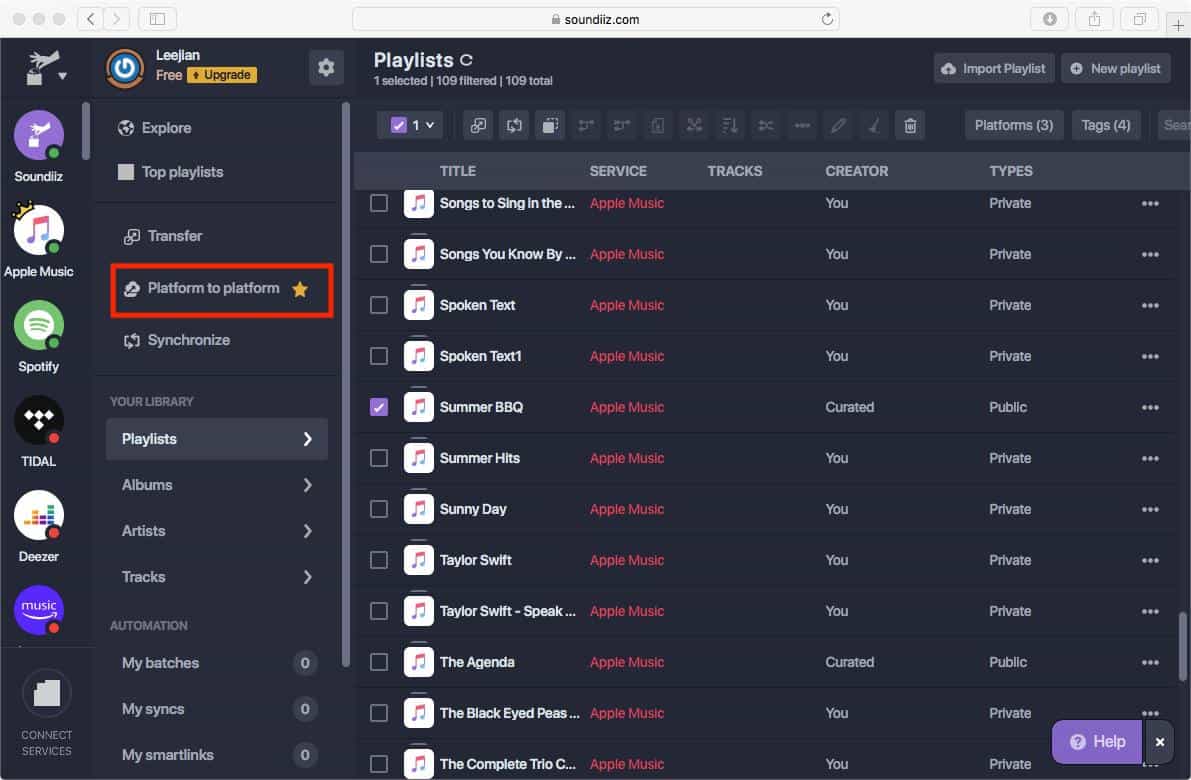
Task: Uncheck the Summer BBQ playlist checkbox
Action: [x=378, y=407]
